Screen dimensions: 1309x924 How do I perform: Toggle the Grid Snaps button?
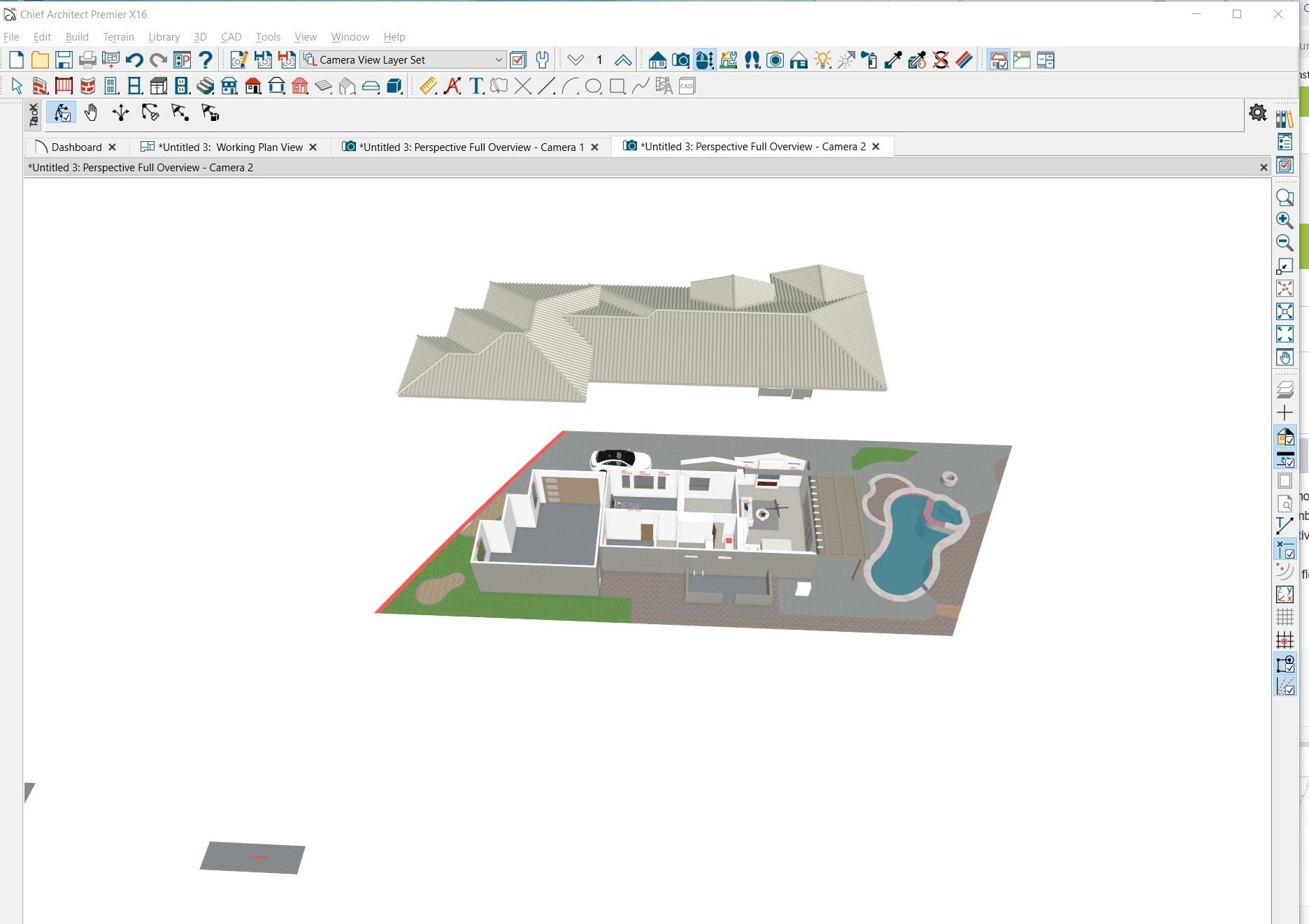pos(1285,640)
